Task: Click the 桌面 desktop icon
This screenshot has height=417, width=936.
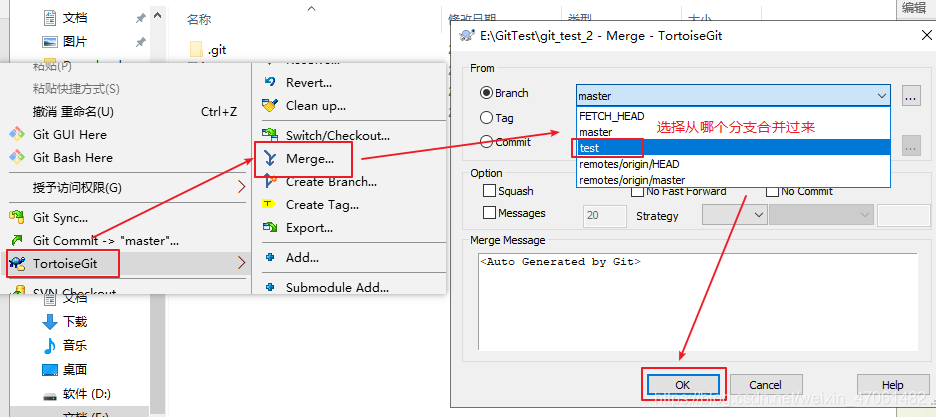Action: [50, 370]
